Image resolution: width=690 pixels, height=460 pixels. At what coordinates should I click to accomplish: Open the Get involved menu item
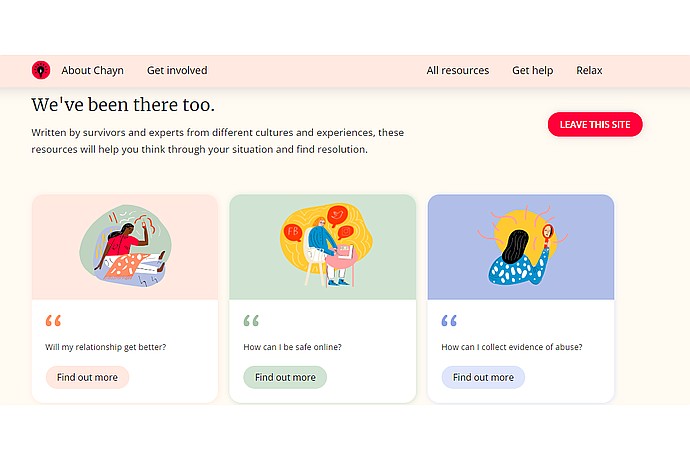coord(177,70)
